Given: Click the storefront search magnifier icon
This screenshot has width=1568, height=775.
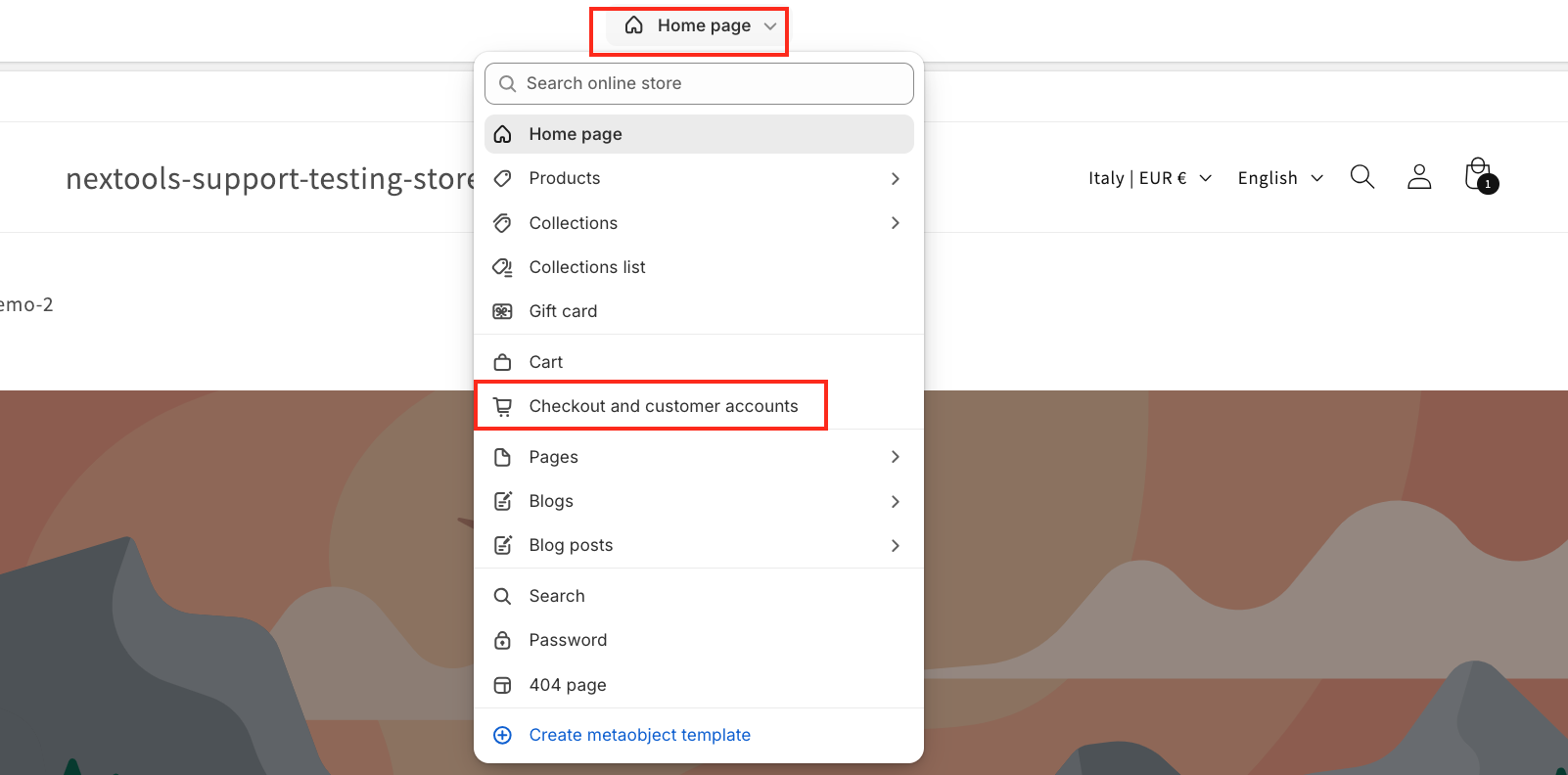Looking at the screenshot, I should (1361, 177).
